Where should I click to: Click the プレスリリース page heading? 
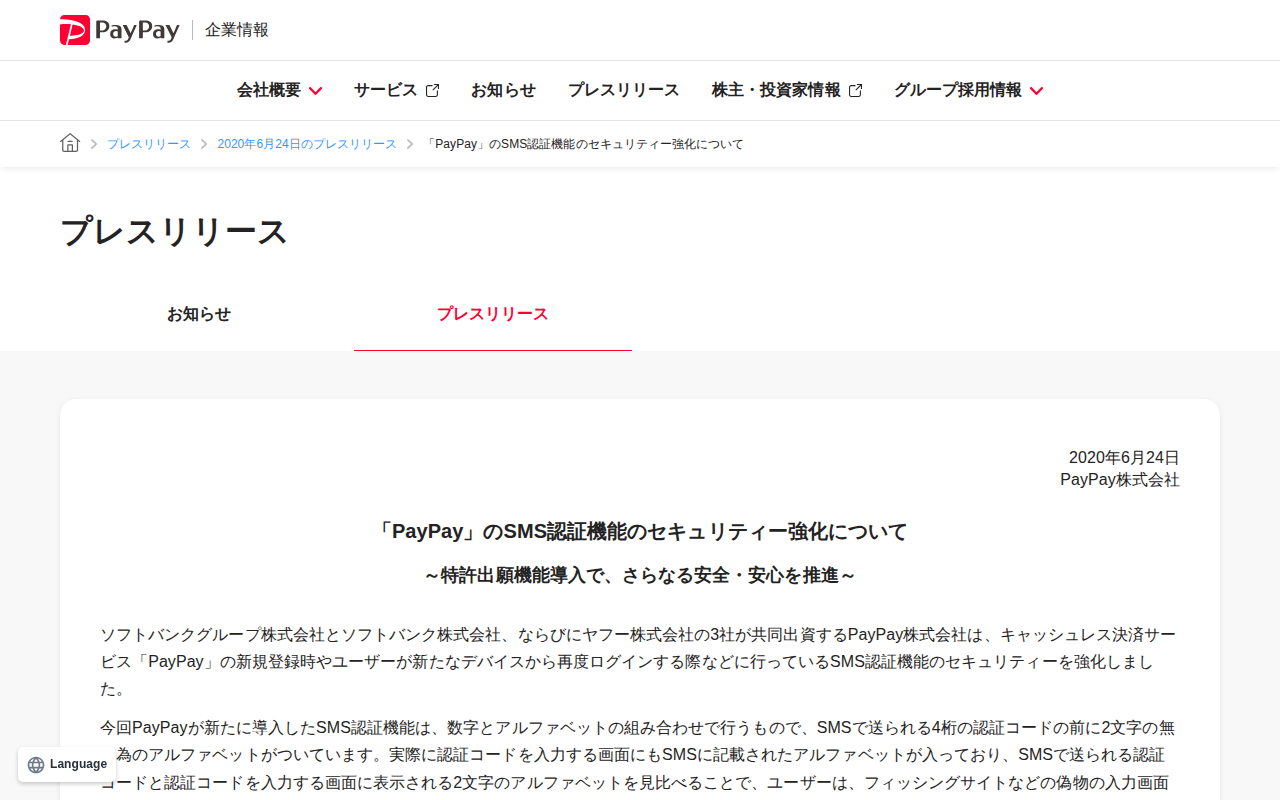(x=174, y=231)
